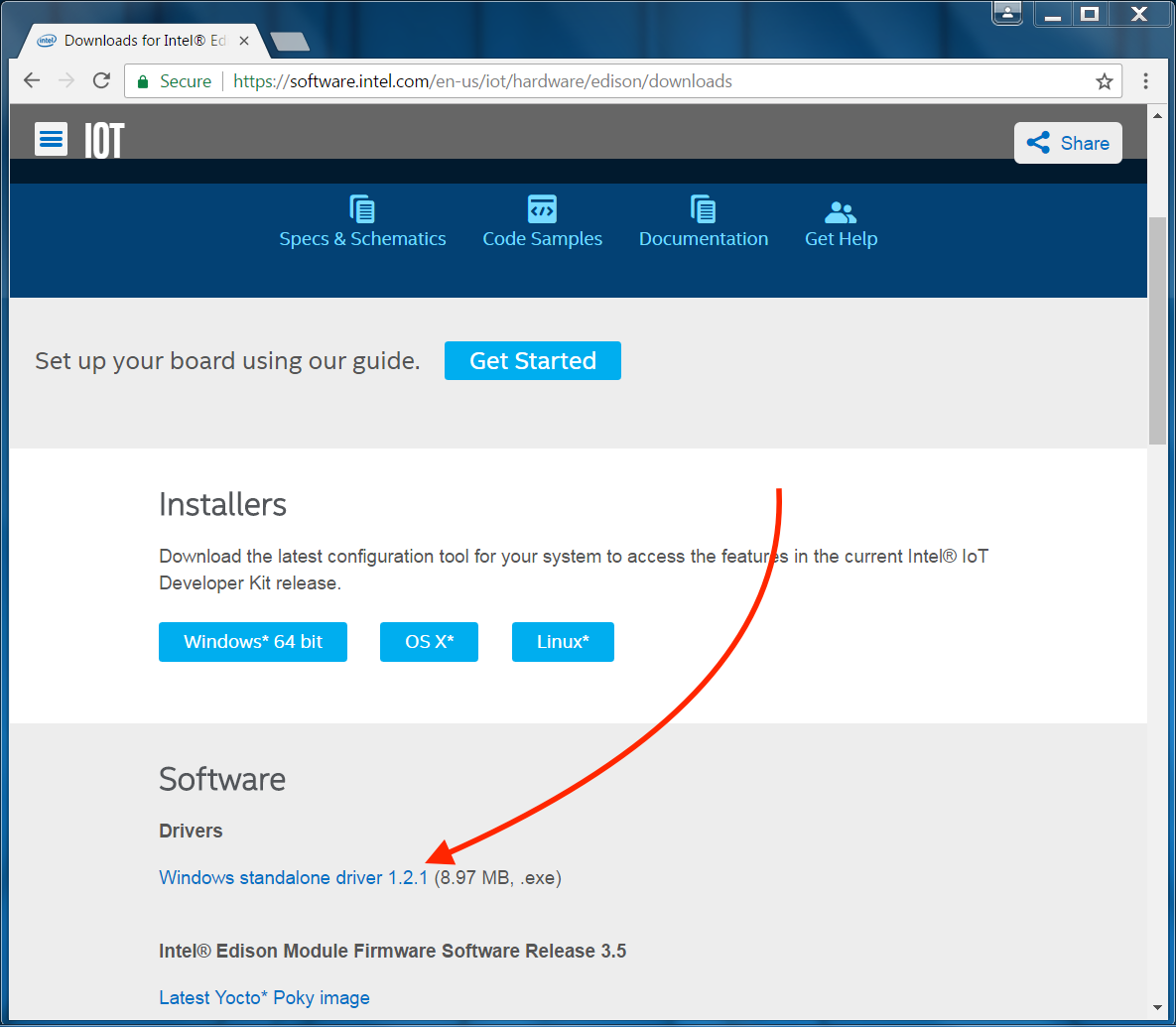Click the Get Help text link
1176x1027 pixels.
841,238
